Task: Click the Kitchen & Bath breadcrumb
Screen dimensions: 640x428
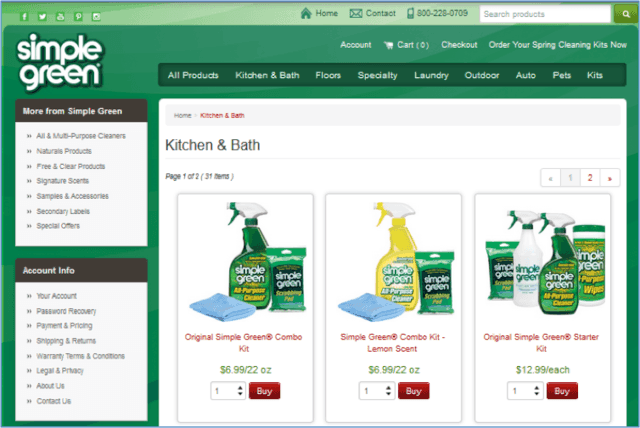Action: tap(222, 115)
